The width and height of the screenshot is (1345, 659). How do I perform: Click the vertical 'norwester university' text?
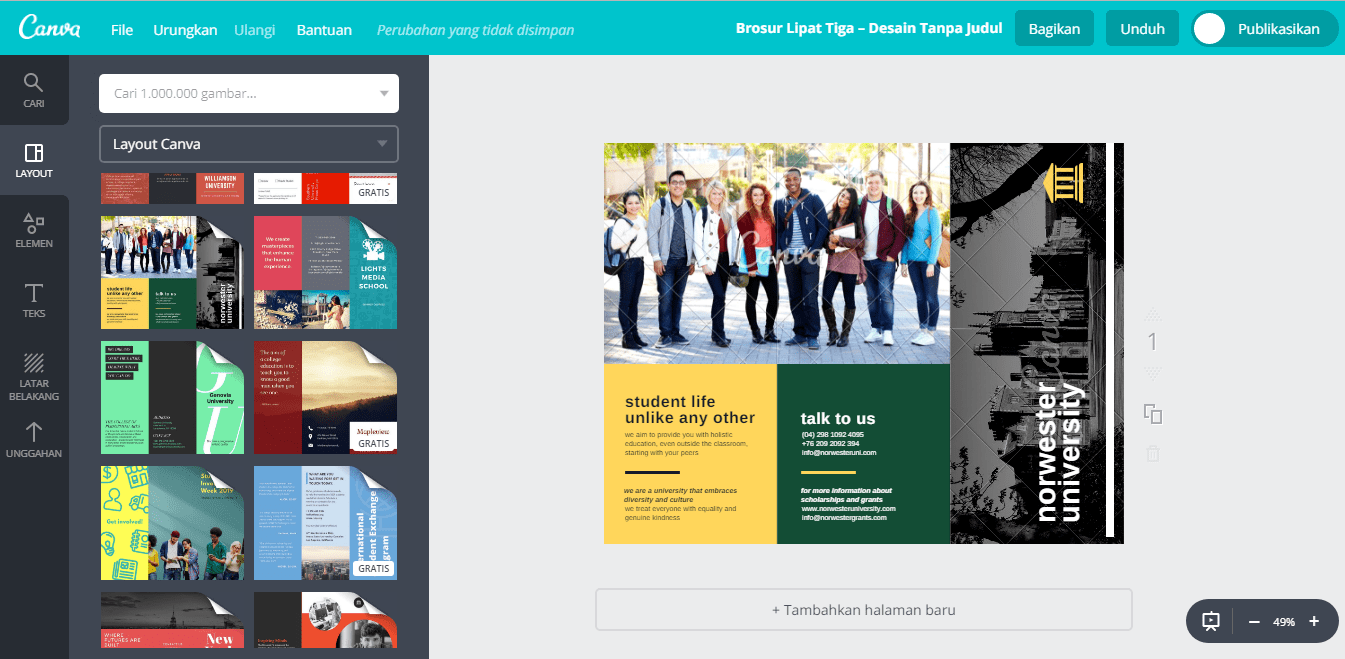coord(1059,451)
